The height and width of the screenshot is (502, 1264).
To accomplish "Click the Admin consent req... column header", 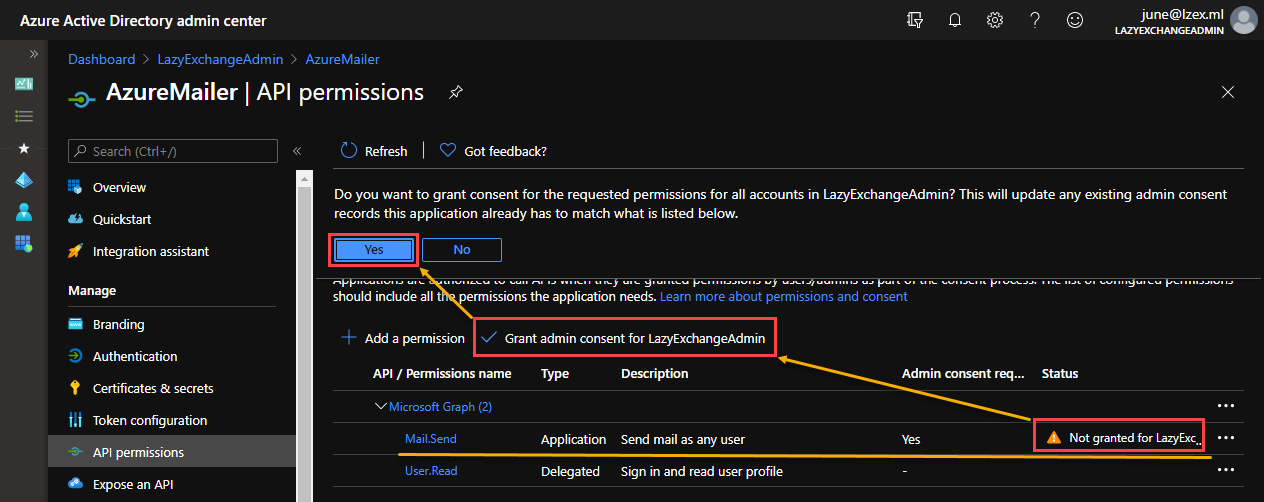I will pyautogui.click(x=963, y=374).
